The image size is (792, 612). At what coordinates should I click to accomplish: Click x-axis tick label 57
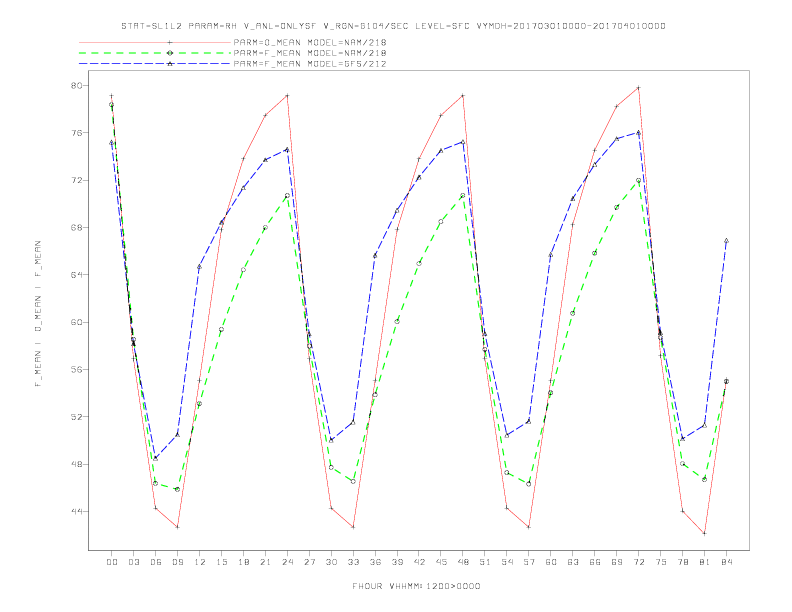click(529, 562)
